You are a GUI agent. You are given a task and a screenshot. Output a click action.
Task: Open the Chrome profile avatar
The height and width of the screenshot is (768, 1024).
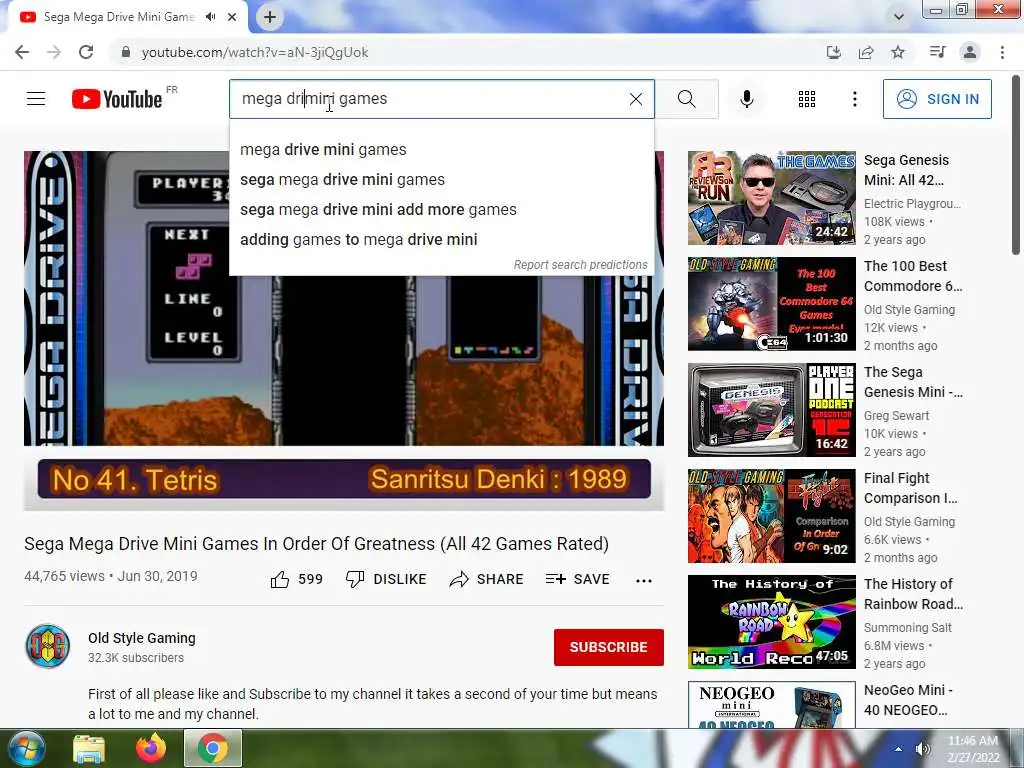click(970, 52)
